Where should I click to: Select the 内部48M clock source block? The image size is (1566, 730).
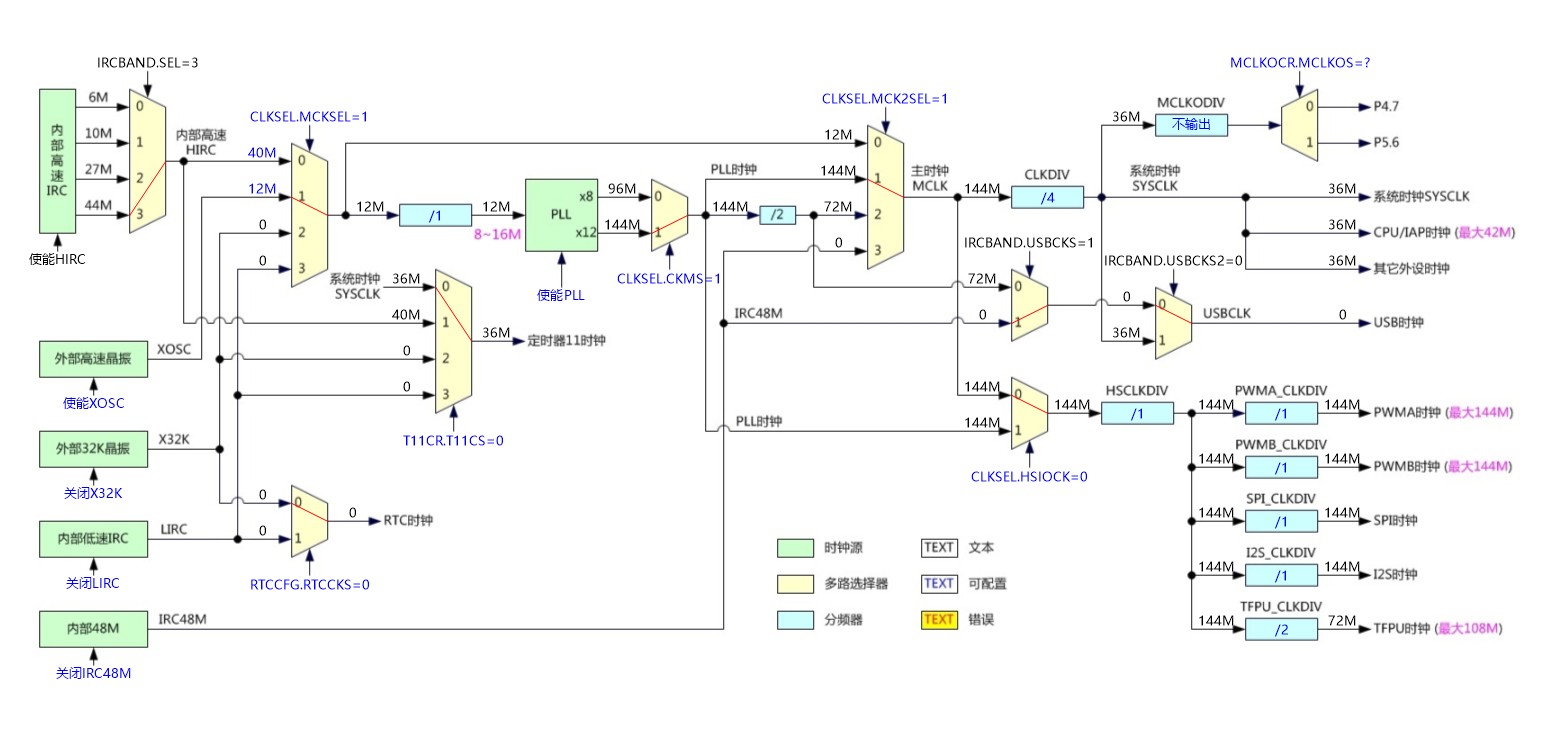pyautogui.click(x=92, y=630)
